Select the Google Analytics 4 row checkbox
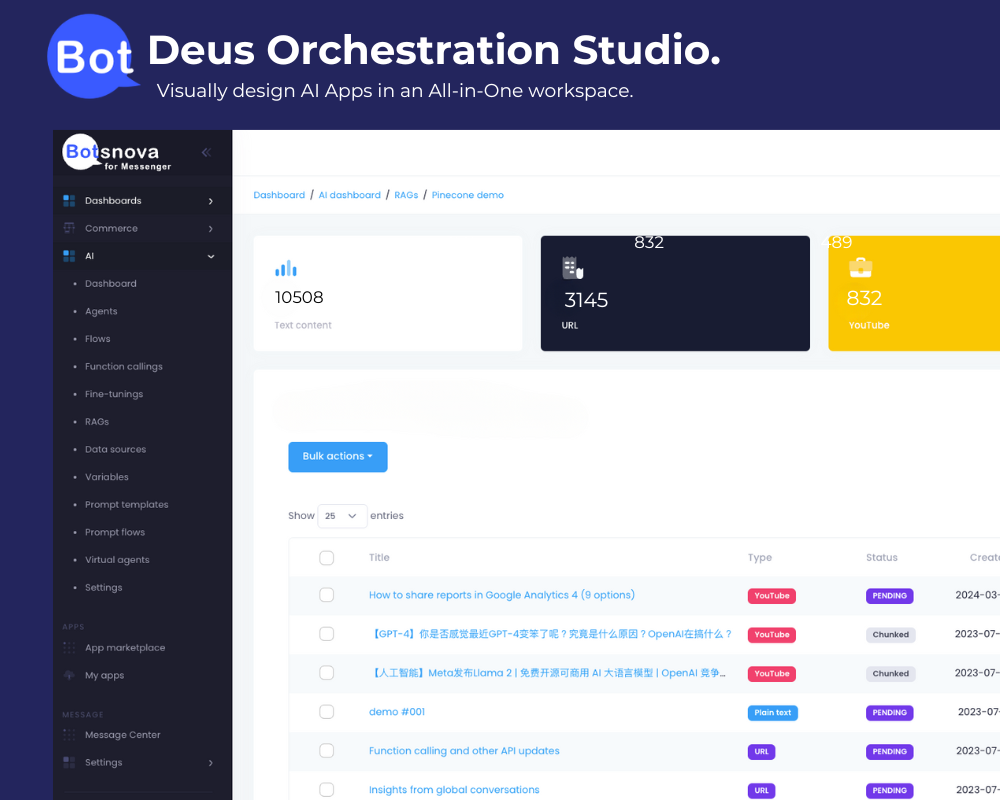The image size is (1000, 800). (x=326, y=595)
